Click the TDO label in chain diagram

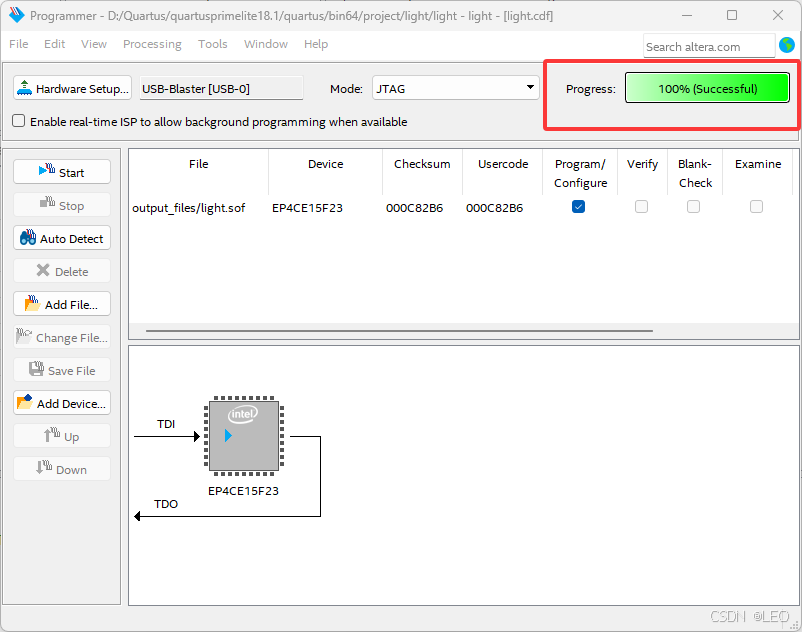[x=166, y=504]
